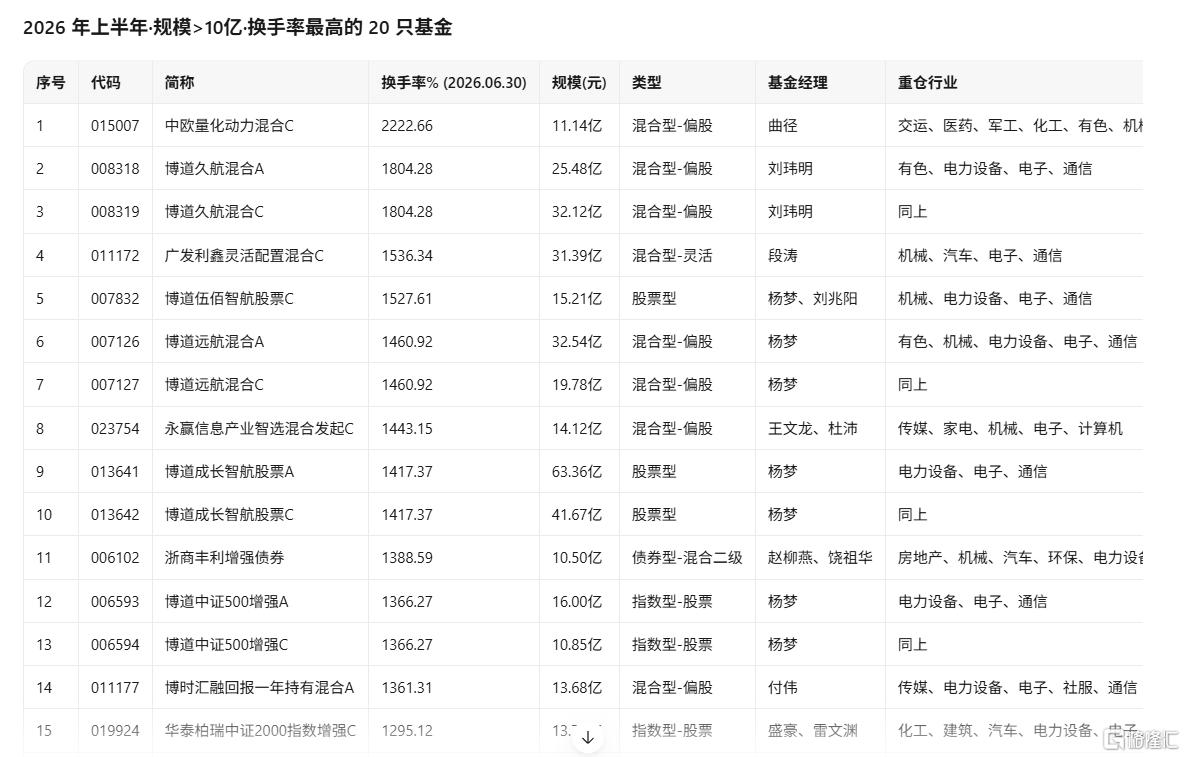
Task: Click fund size 11.14亿
Action: (577, 125)
